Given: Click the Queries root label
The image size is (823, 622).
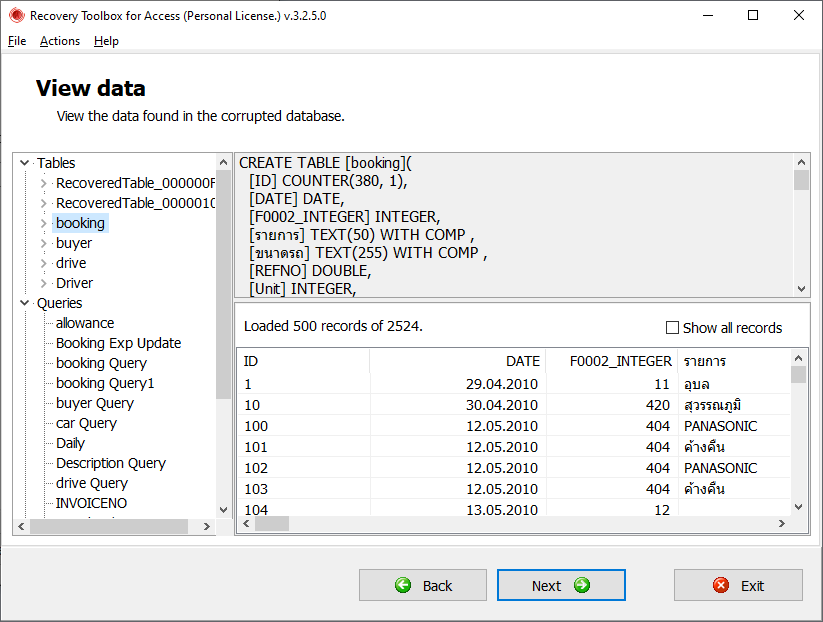Looking at the screenshot, I should (59, 303).
